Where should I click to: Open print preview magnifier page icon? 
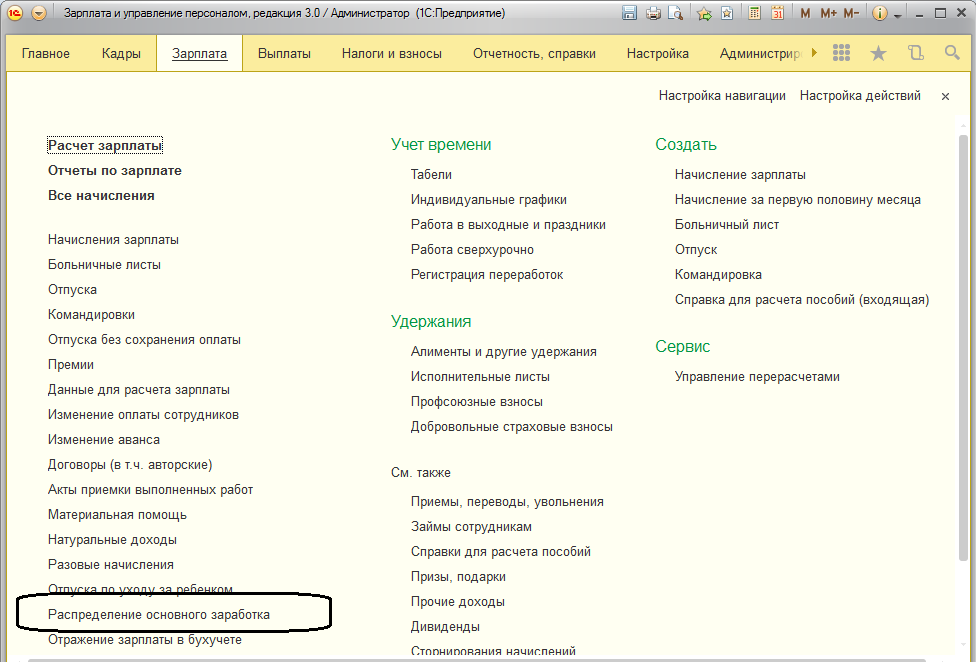pos(676,14)
